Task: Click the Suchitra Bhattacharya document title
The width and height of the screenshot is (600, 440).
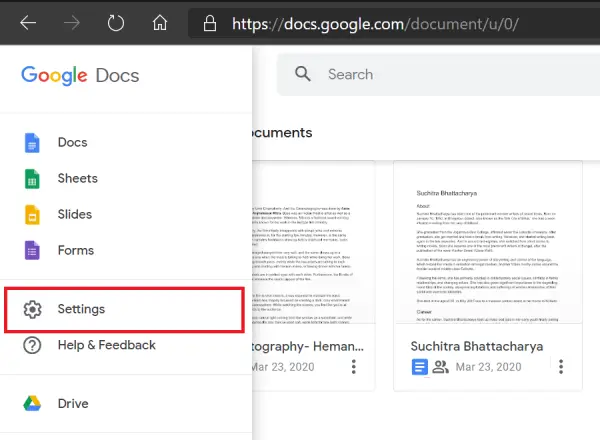Action: (477, 346)
